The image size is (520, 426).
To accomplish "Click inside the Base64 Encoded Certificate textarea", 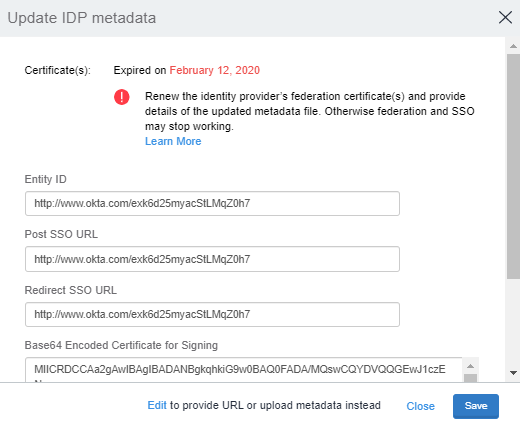I will click(244, 370).
